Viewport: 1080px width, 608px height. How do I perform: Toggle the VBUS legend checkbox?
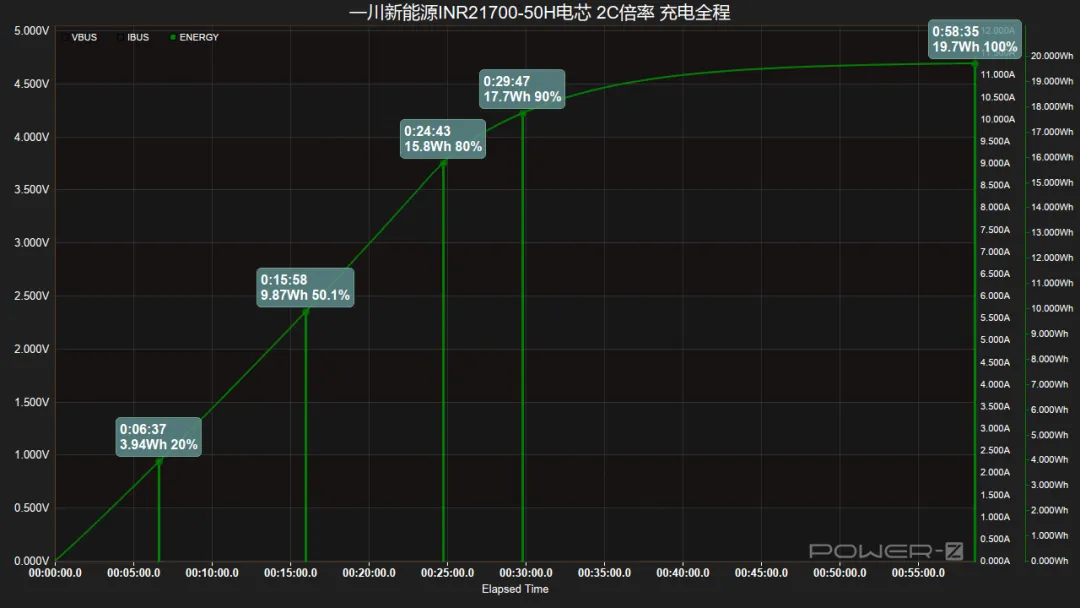(x=65, y=37)
